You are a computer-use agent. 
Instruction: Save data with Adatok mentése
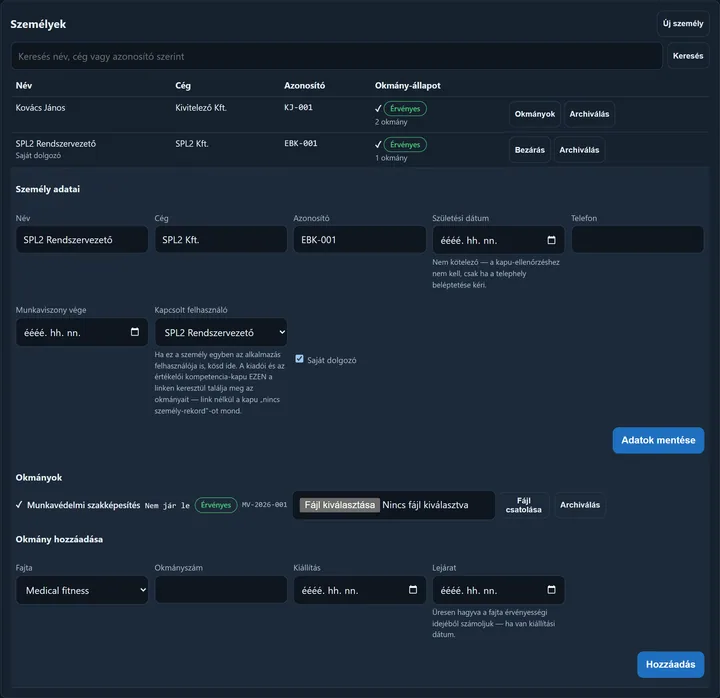[x=658, y=440]
